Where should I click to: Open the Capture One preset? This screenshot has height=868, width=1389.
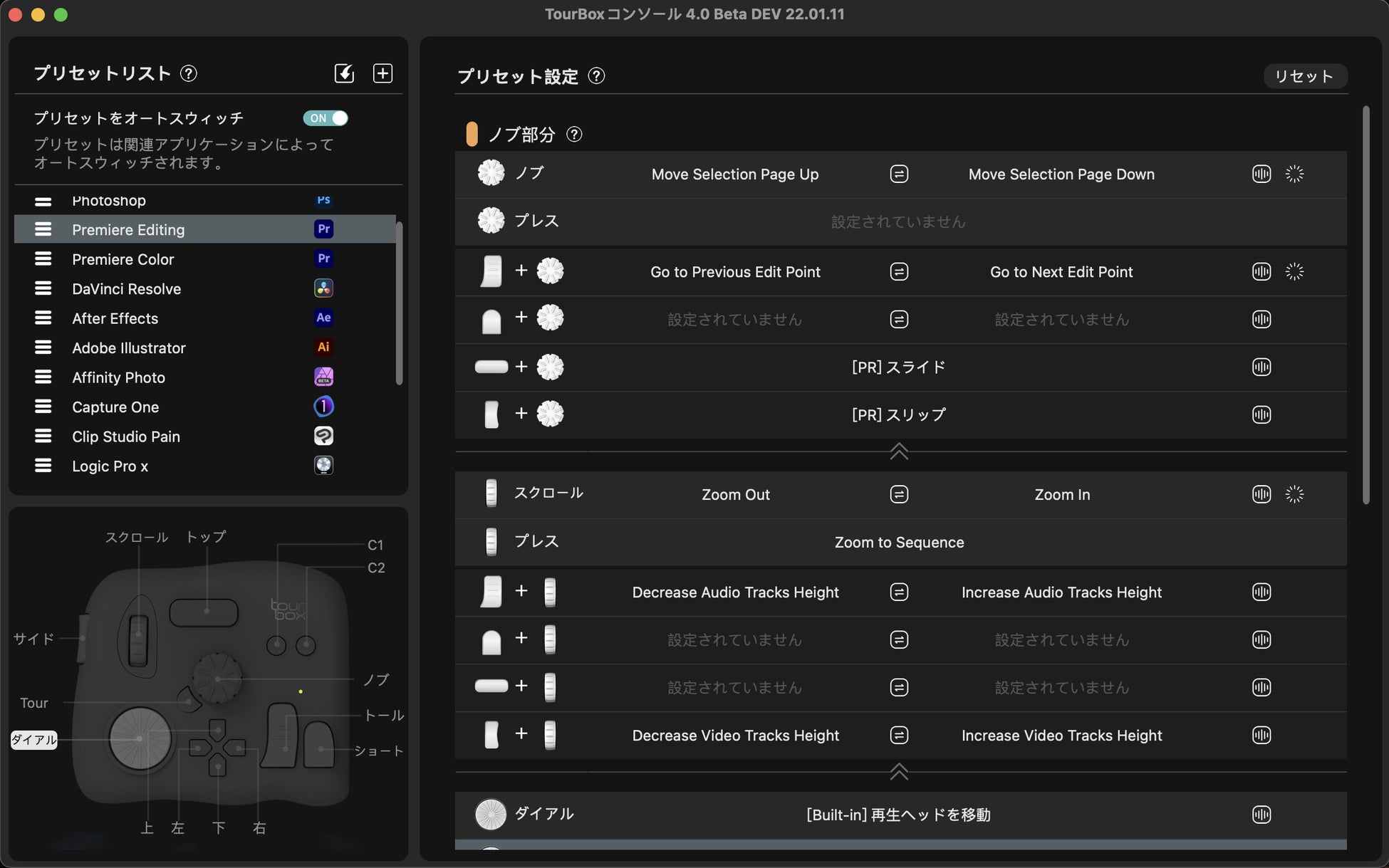coord(115,407)
